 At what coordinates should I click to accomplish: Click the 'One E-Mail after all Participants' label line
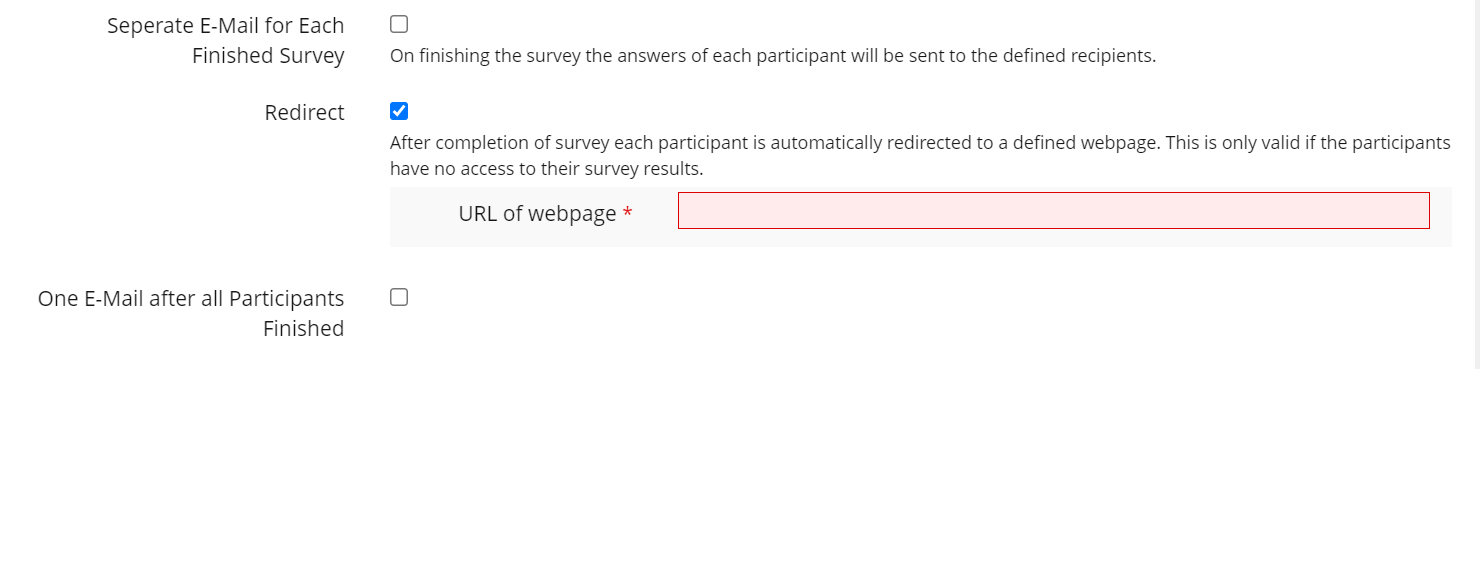(x=191, y=299)
